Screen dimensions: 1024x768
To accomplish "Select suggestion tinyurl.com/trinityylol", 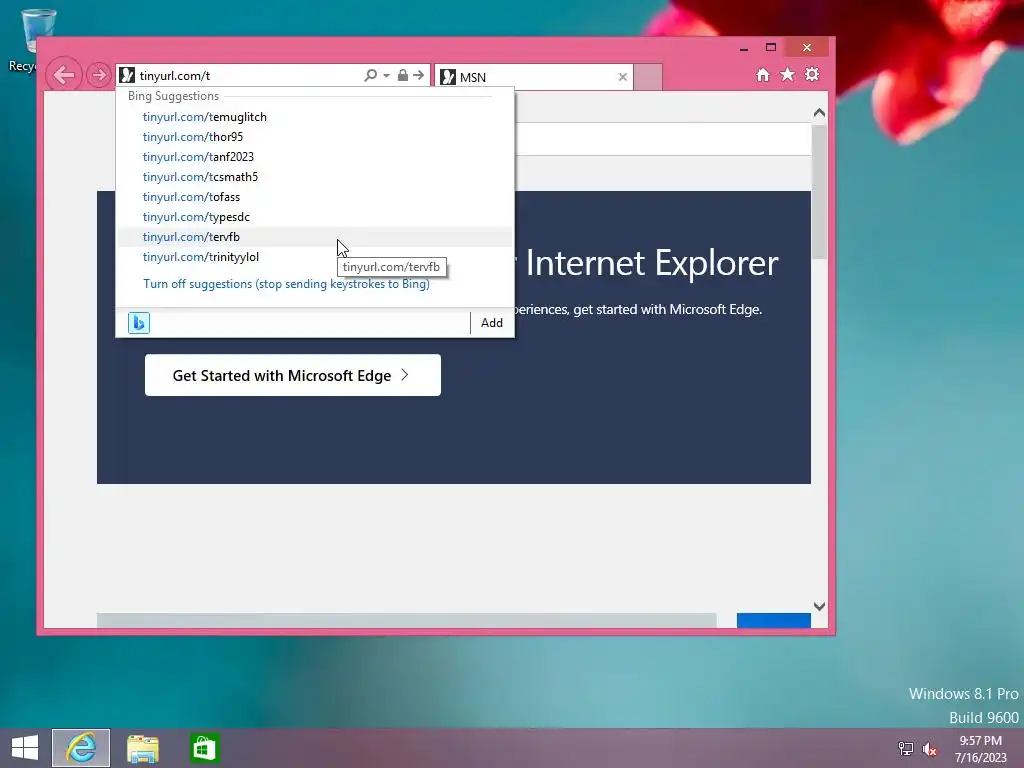I will [315, 257].
